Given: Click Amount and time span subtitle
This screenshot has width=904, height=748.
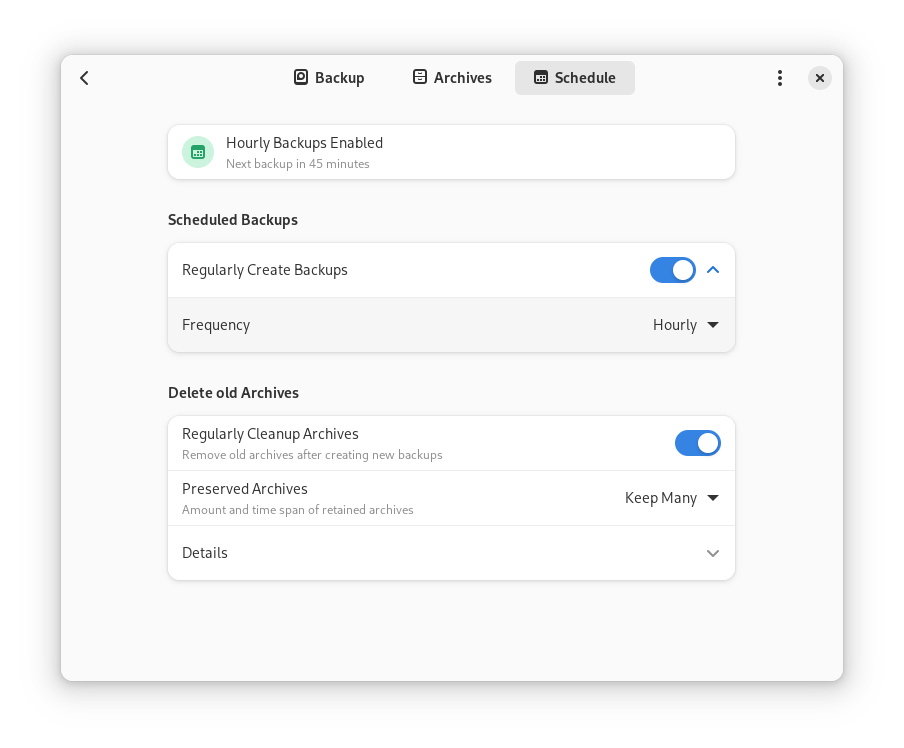Looking at the screenshot, I should [297, 510].
